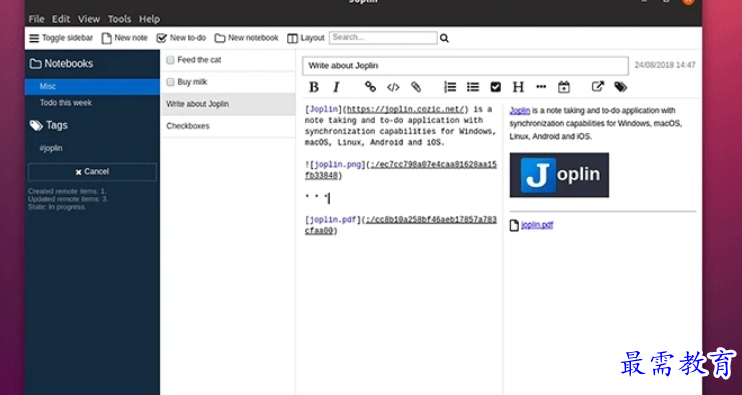Check the 'Feed the cat' to-do checkbox

pos(170,60)
